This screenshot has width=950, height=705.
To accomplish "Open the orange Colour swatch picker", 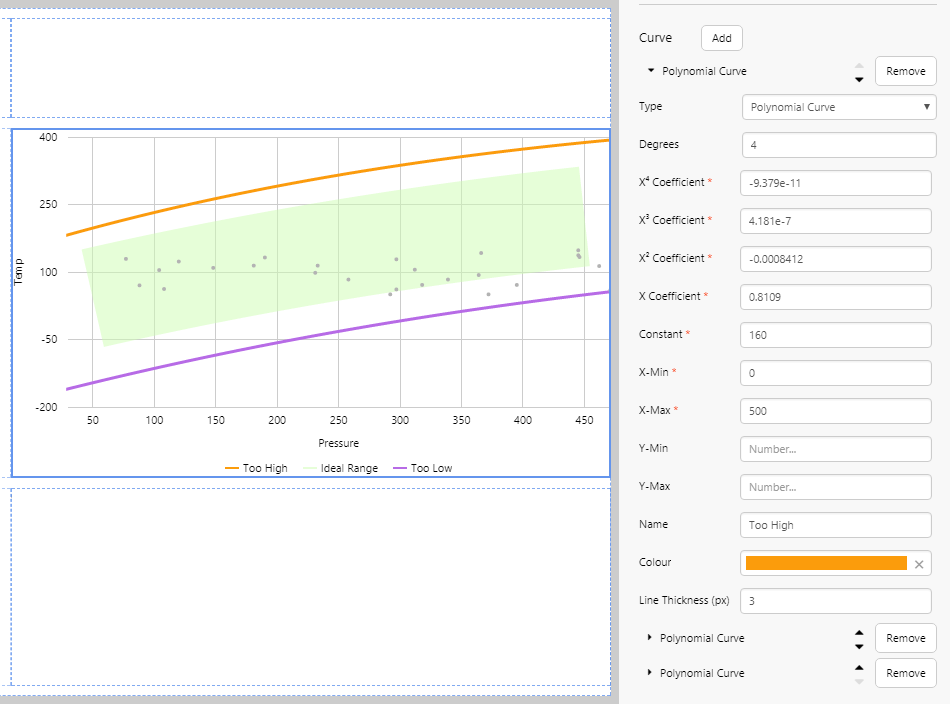I will tap(826, 563).
